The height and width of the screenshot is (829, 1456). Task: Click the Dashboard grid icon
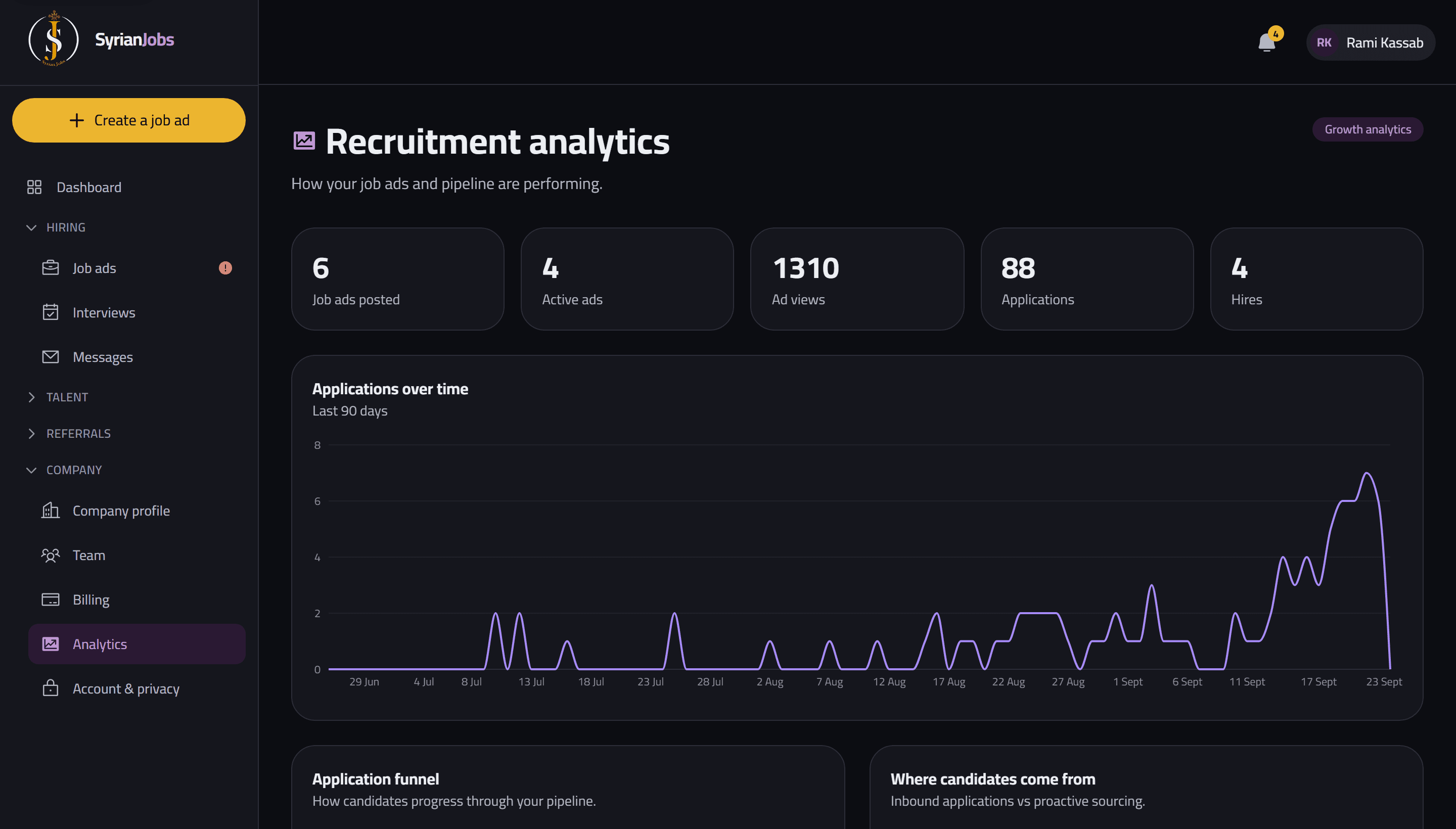(x=34, y=188)
